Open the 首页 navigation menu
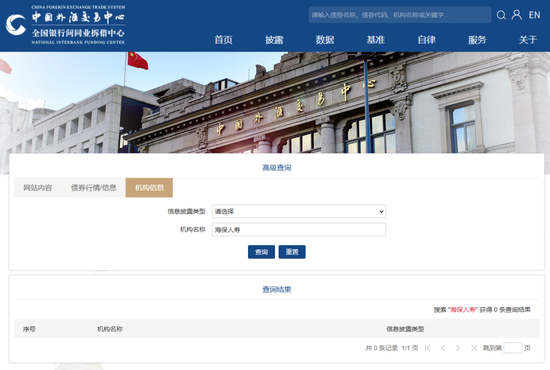Screen dimensions: 550x370 [223, 40]
